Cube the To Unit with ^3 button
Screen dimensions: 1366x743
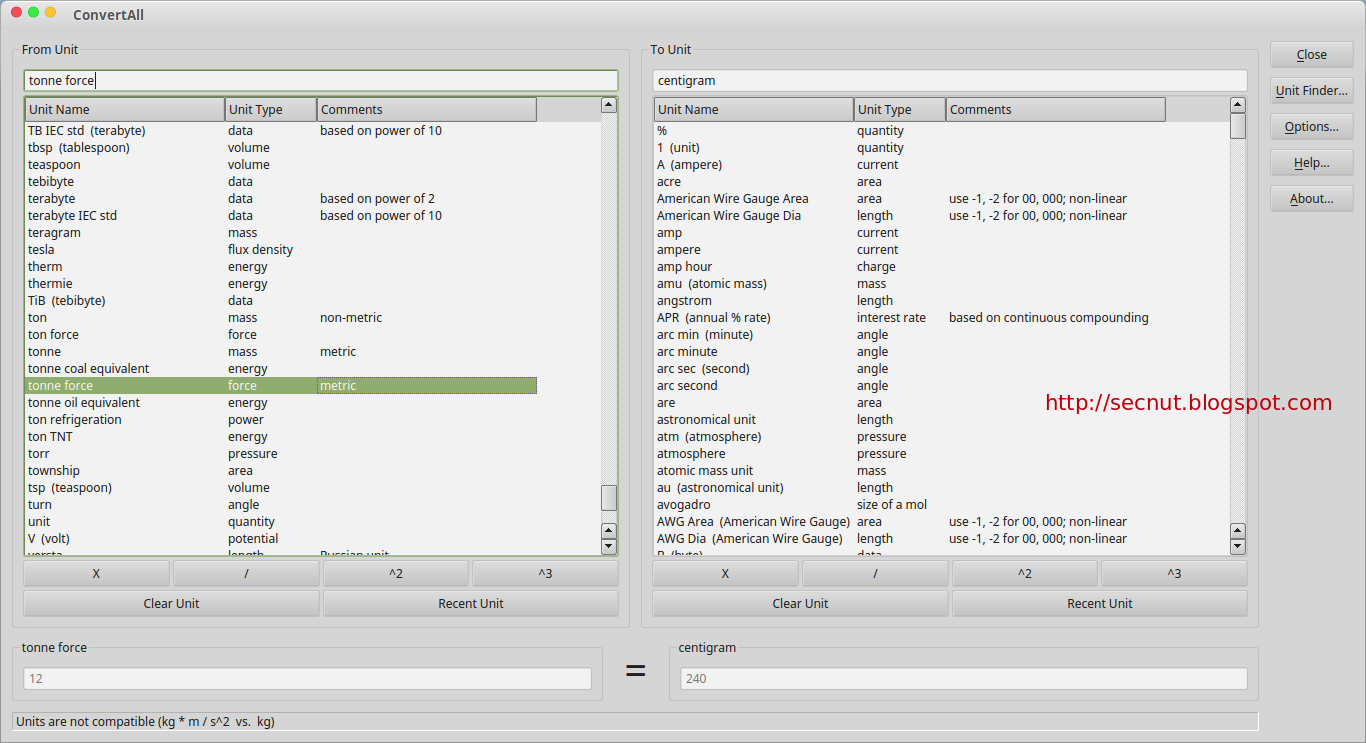[x=1174, y=573]
